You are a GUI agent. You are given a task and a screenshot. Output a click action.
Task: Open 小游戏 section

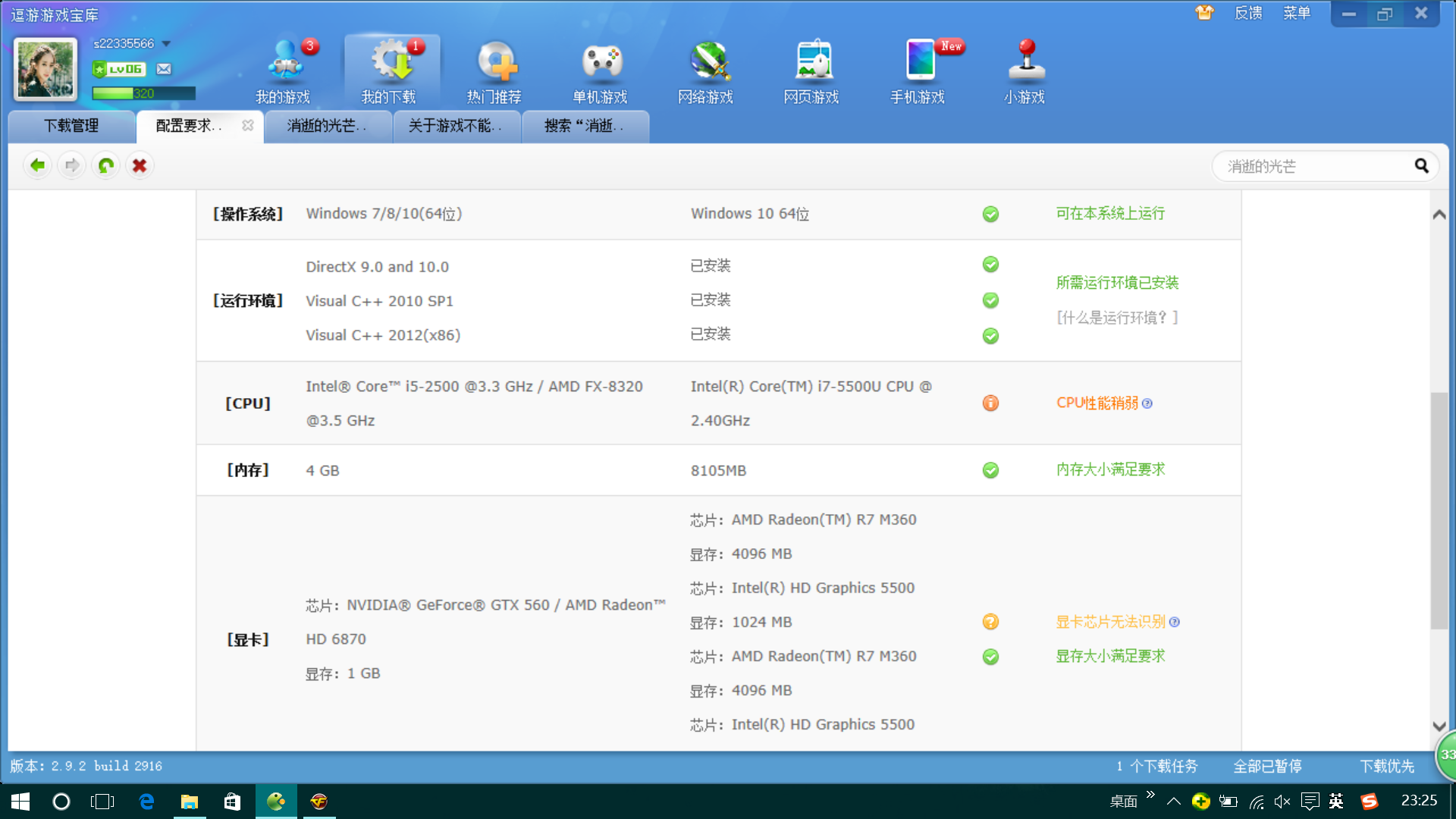pyautogui.click(x=1025, y=72)
